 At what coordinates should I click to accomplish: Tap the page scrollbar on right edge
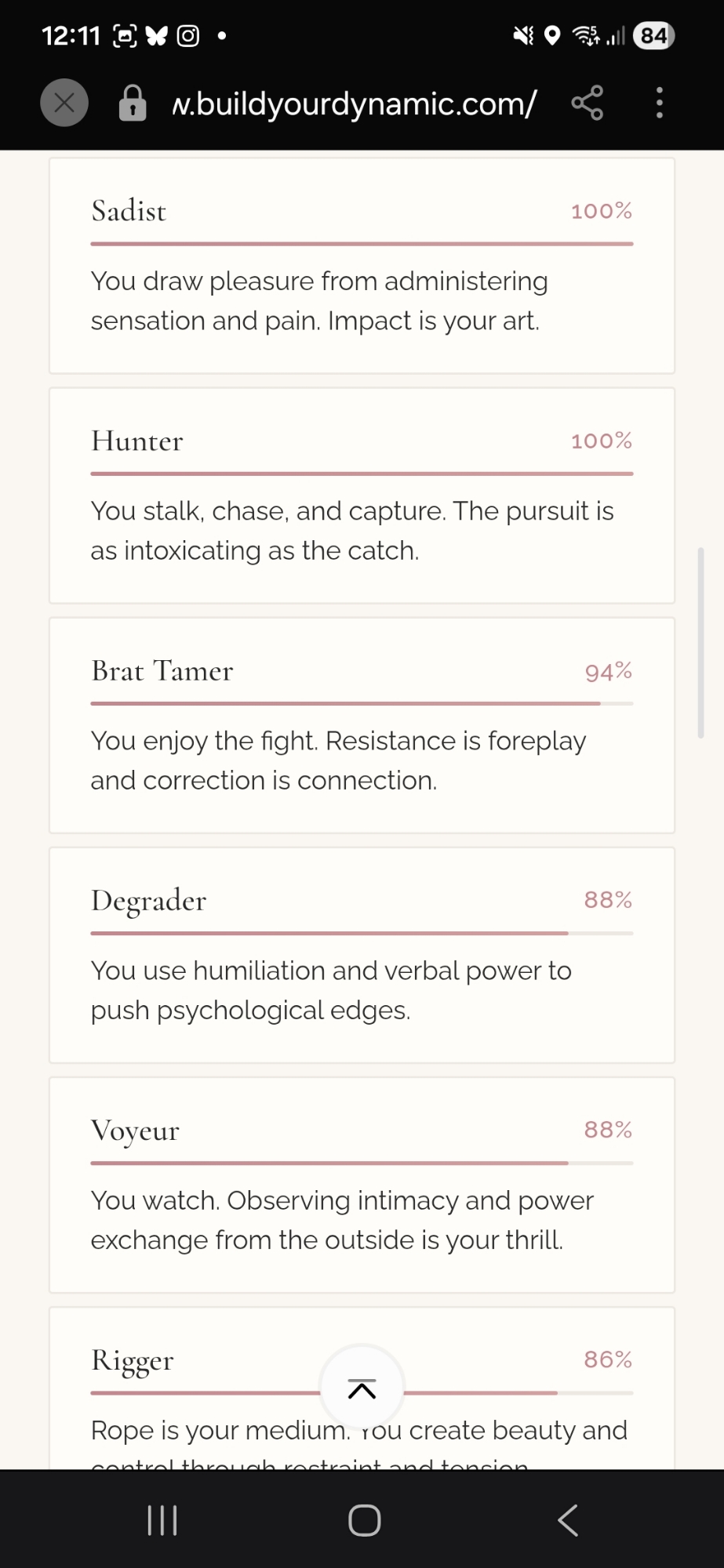700,643
